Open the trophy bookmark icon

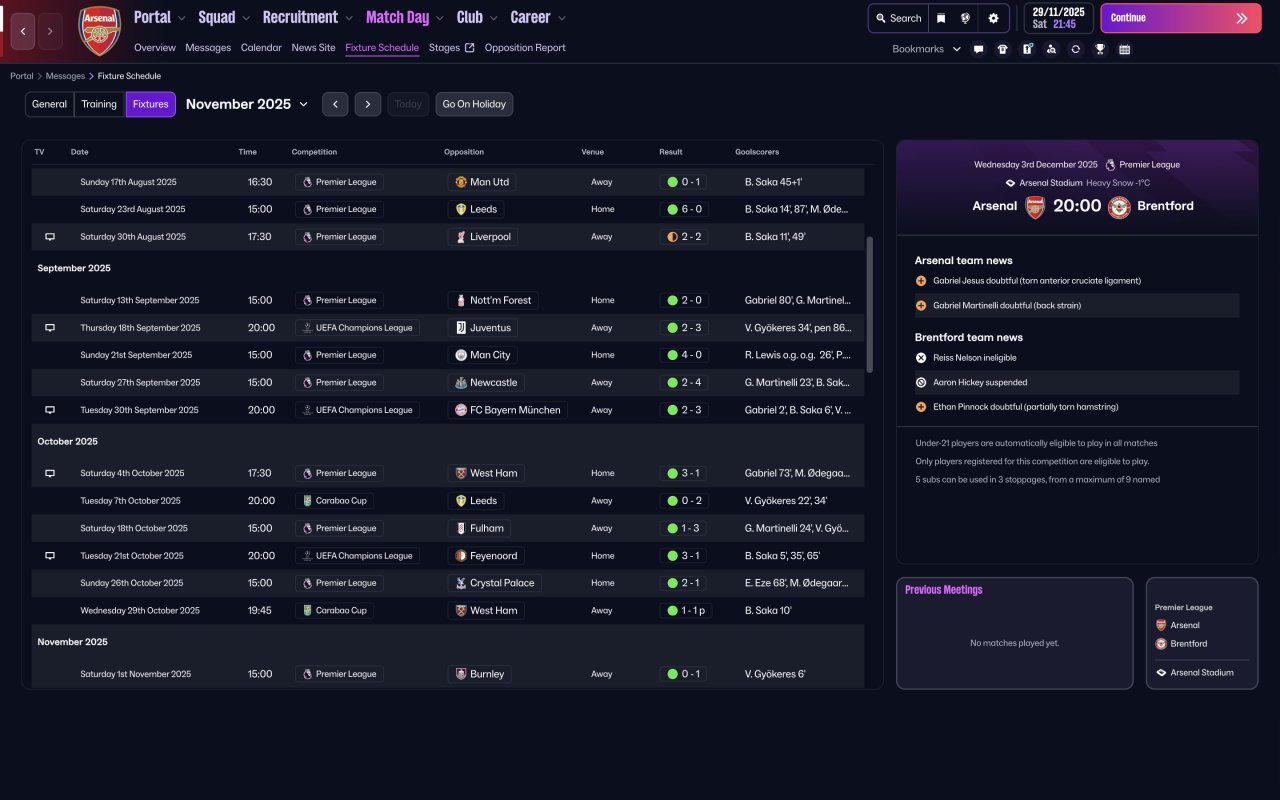coord(1100,49)
